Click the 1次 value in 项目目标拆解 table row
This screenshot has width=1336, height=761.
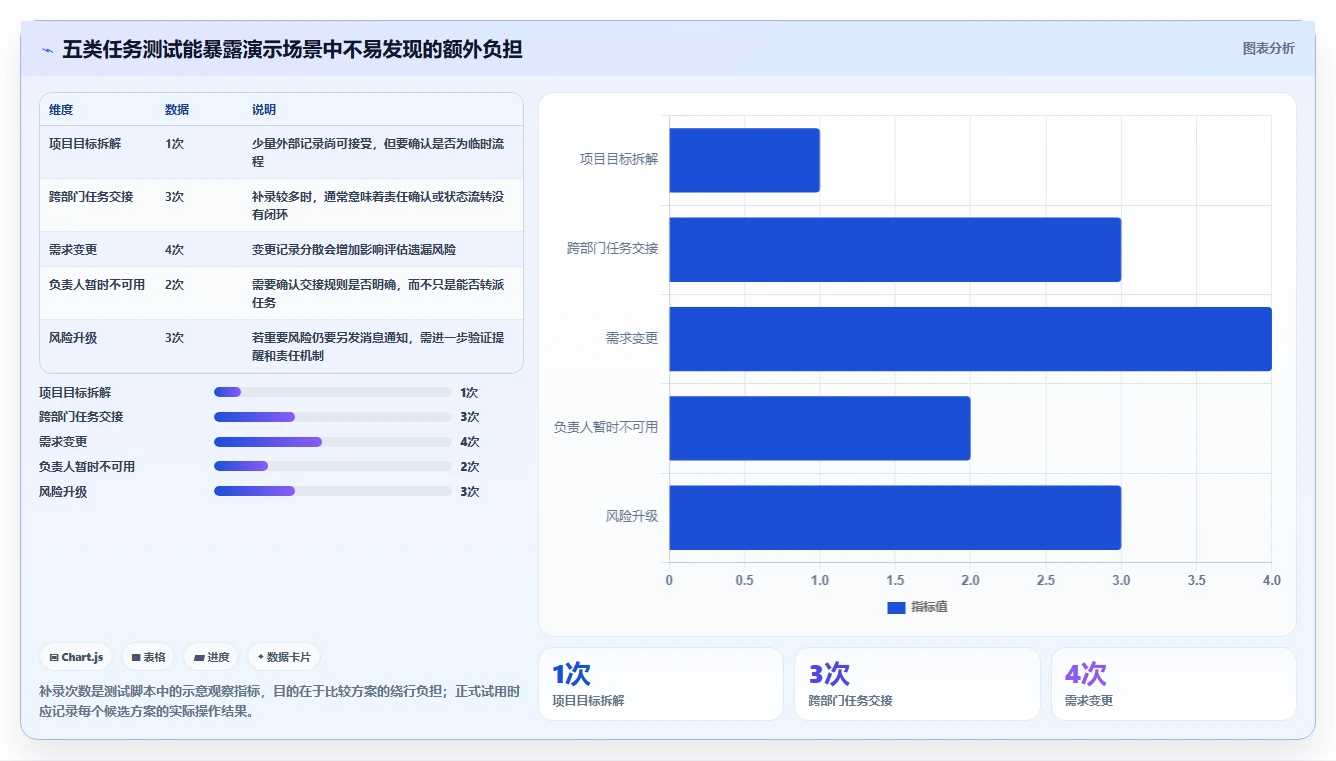[174, 143]
